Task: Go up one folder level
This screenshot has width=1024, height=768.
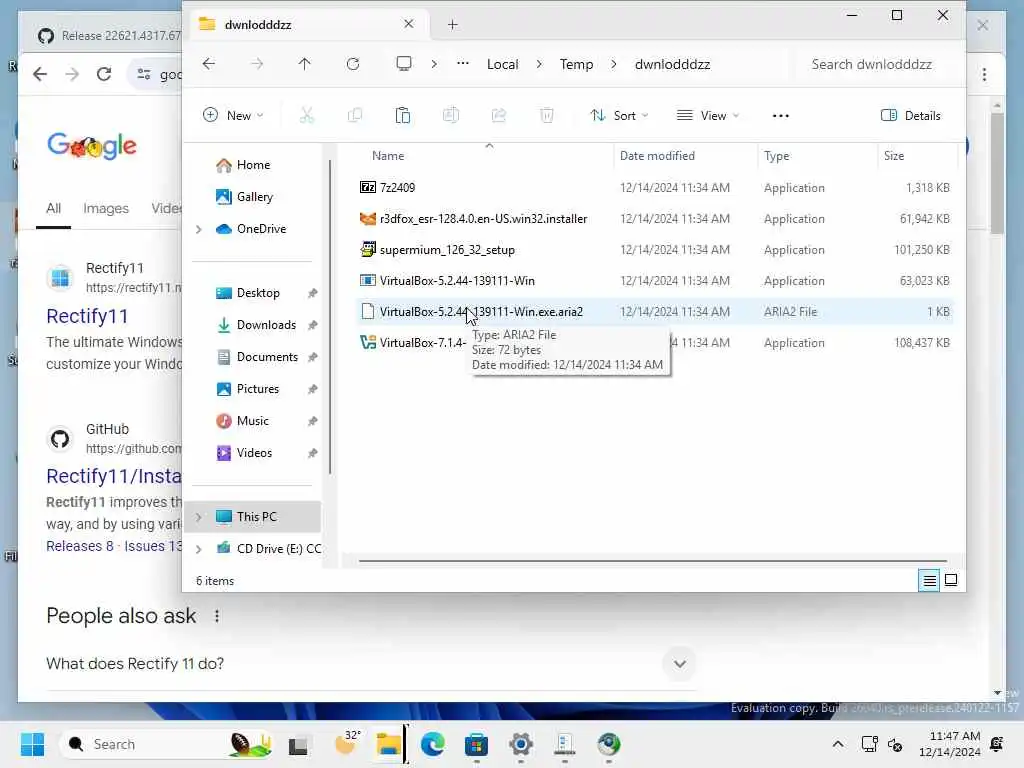Action: 304,64
